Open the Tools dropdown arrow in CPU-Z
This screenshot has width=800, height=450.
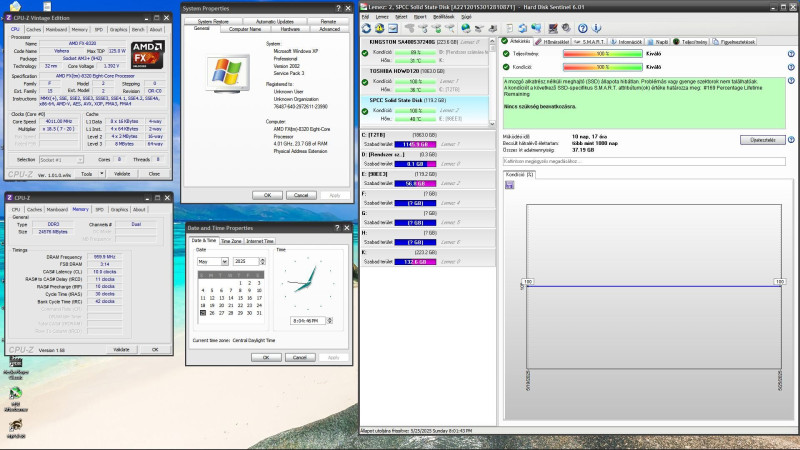(x=102, y=173)
